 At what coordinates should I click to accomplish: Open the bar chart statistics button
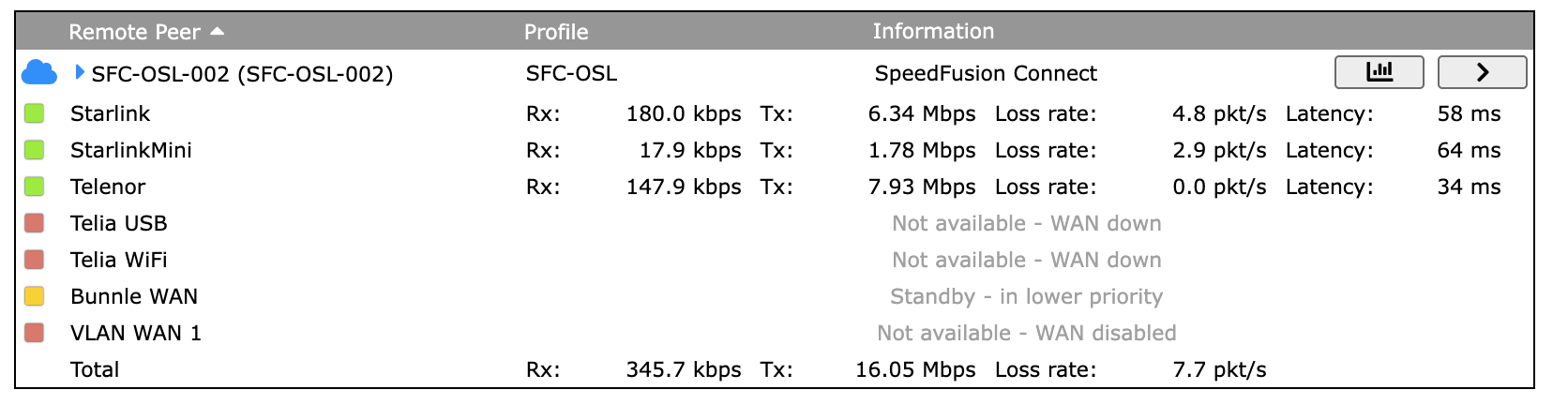tap(1379, 72)
